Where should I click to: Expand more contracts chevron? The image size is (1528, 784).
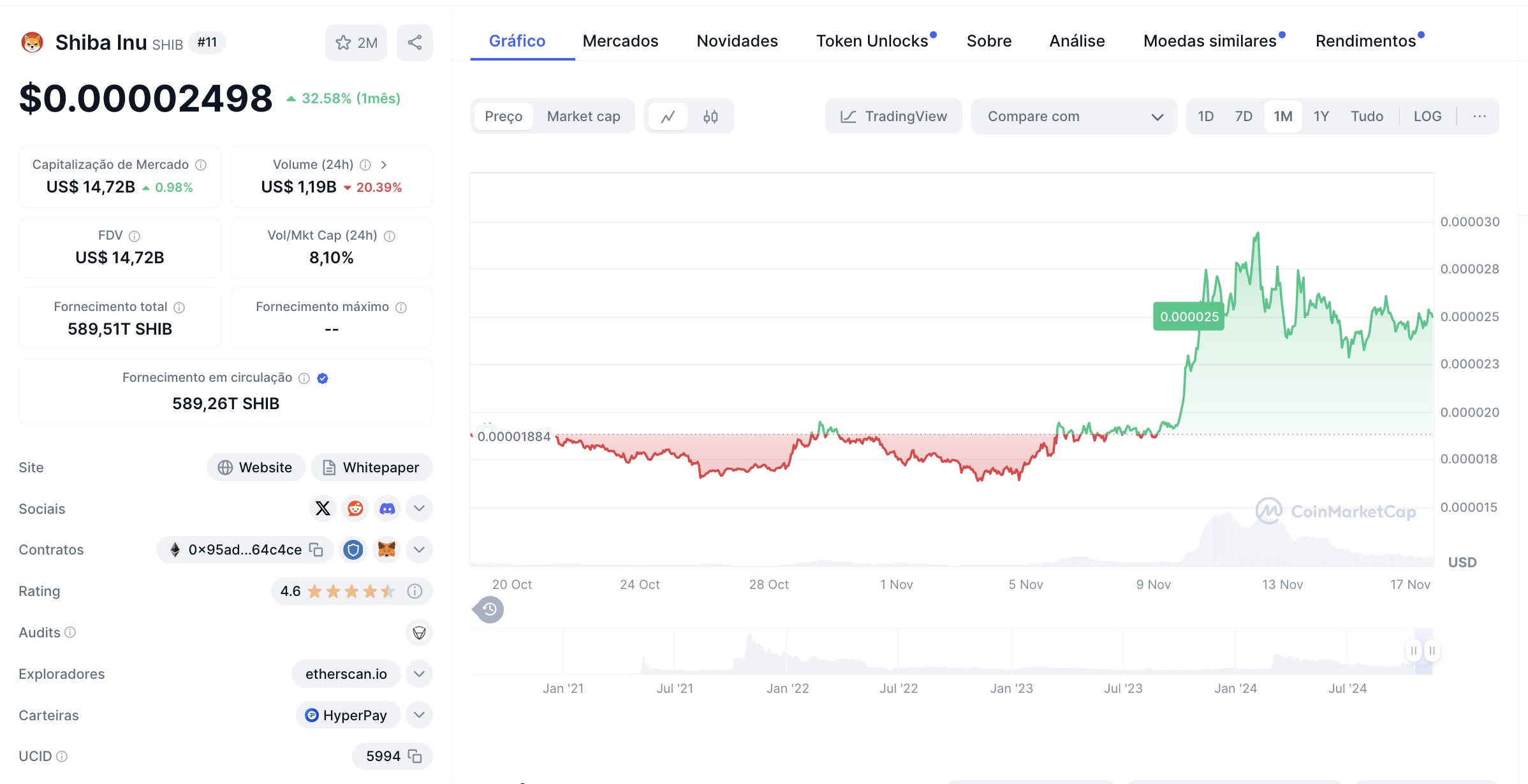pyautogui.click(x=419, y=549)
